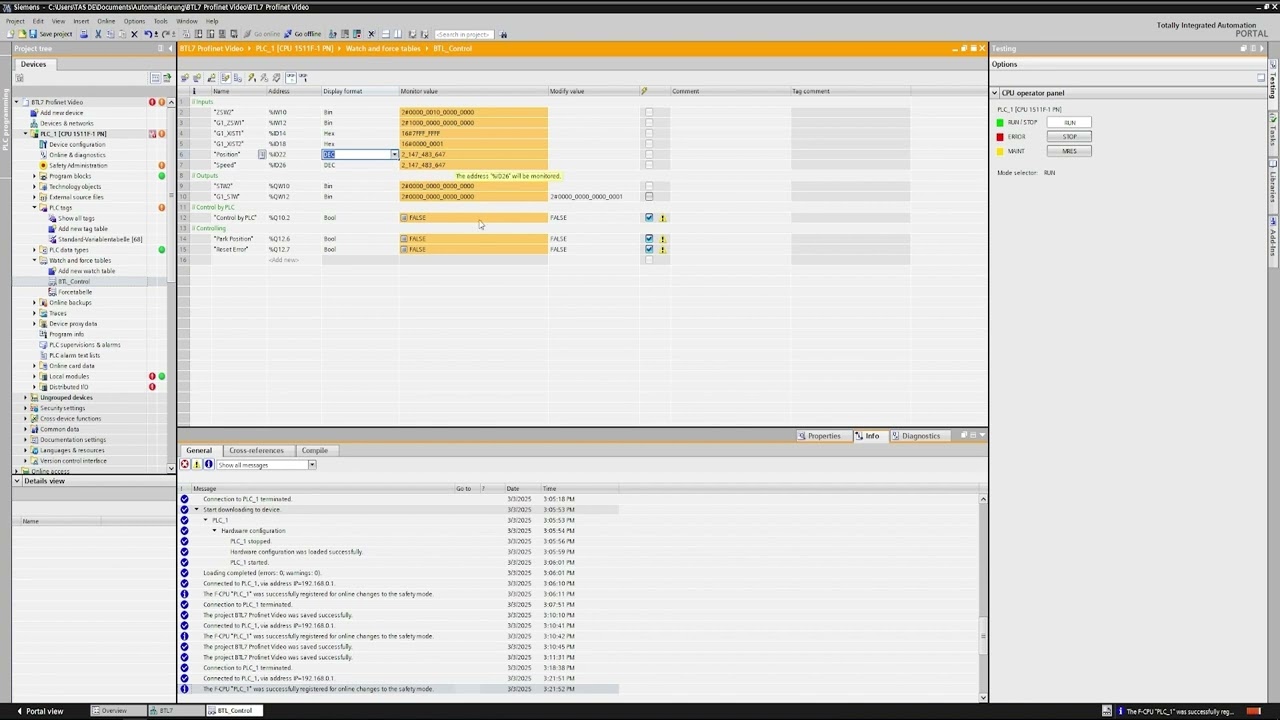Check the modify checkbox for Position row

(x=649, y=154)
